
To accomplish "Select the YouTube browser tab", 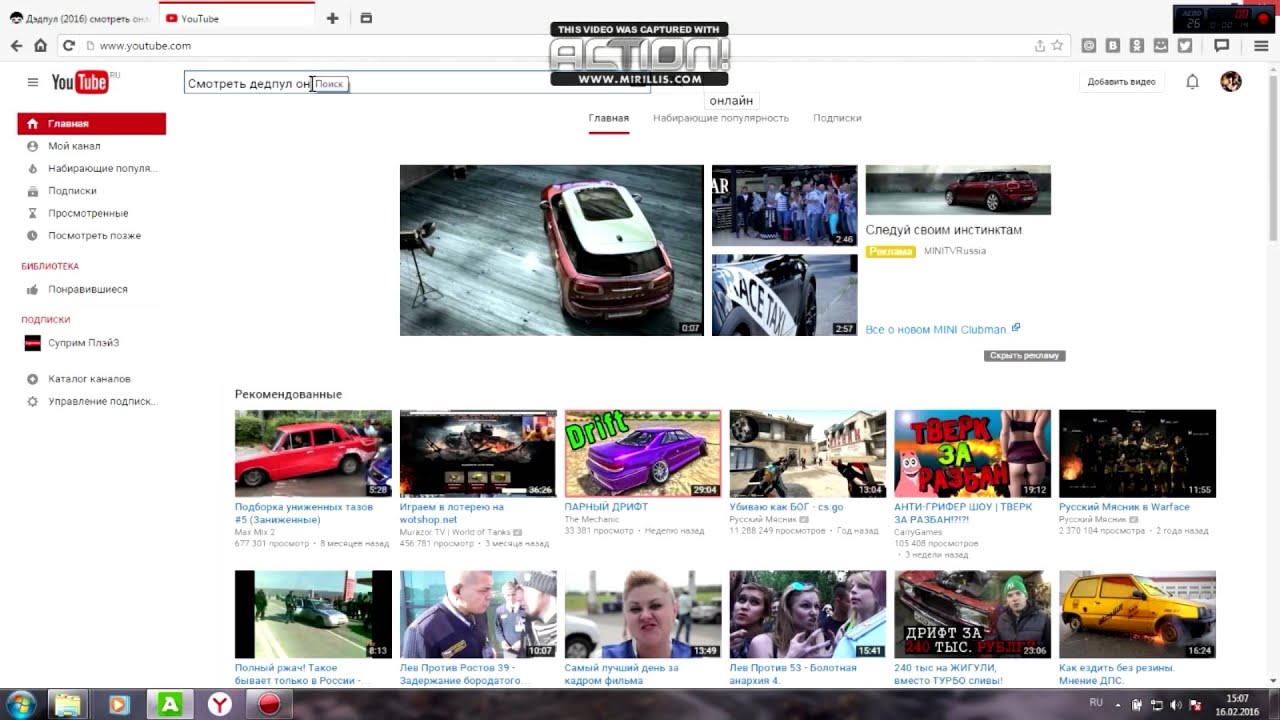I will click(236, 18).
